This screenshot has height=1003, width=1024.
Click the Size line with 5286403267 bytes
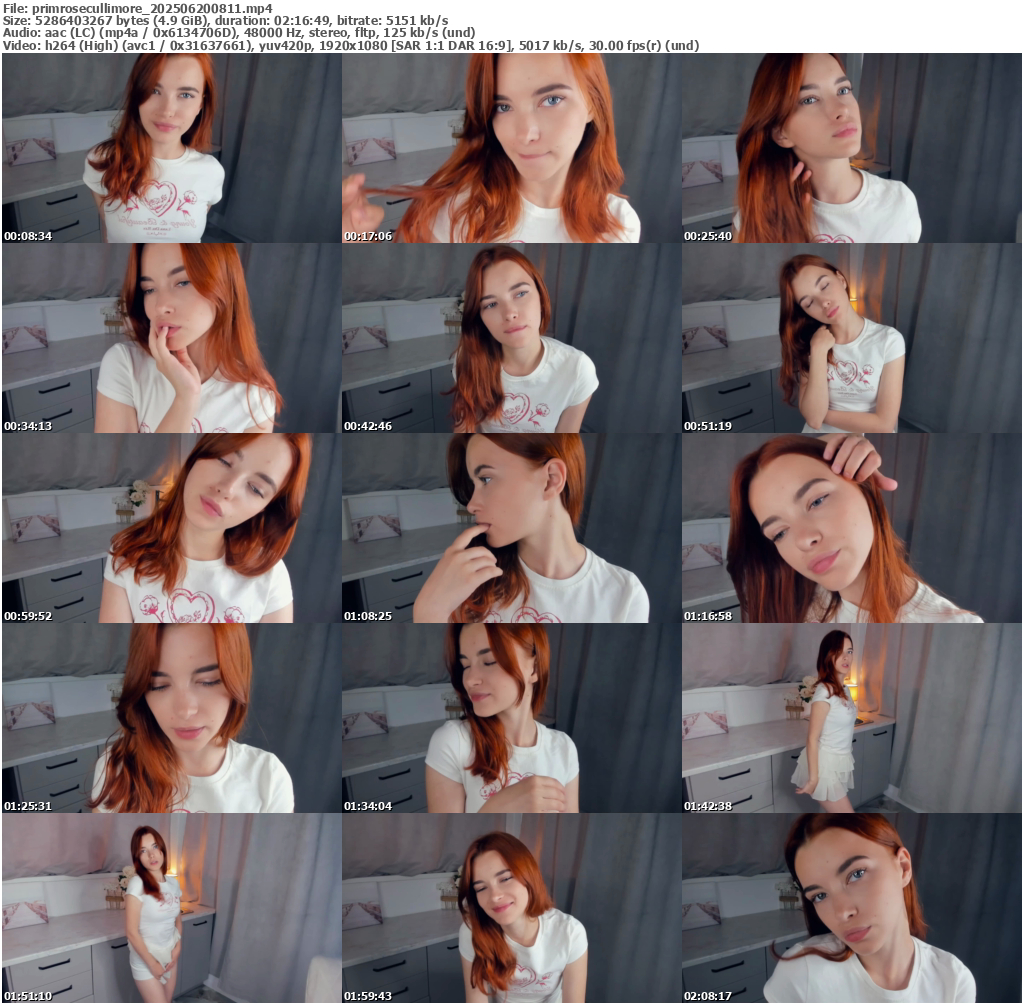click(x=226, y=20)
